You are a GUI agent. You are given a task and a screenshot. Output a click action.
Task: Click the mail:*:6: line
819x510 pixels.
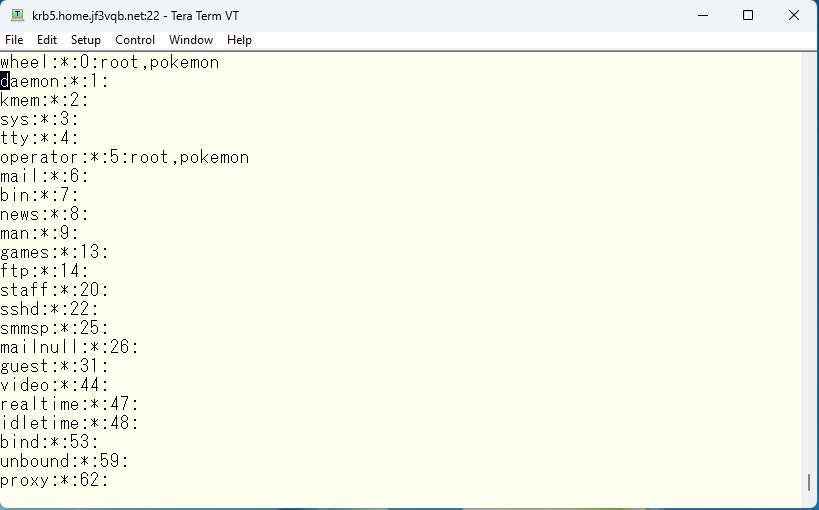[44, 176]
